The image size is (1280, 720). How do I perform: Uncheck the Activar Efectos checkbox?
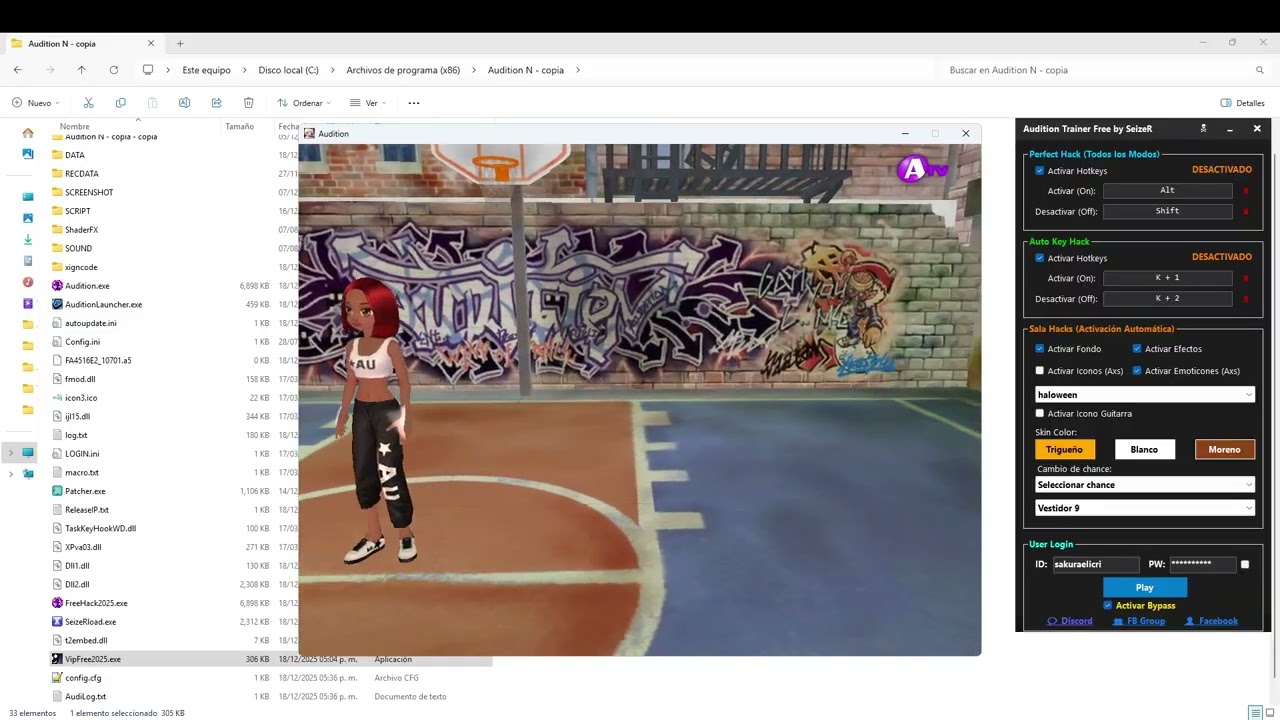click(x=1137, y=349)
